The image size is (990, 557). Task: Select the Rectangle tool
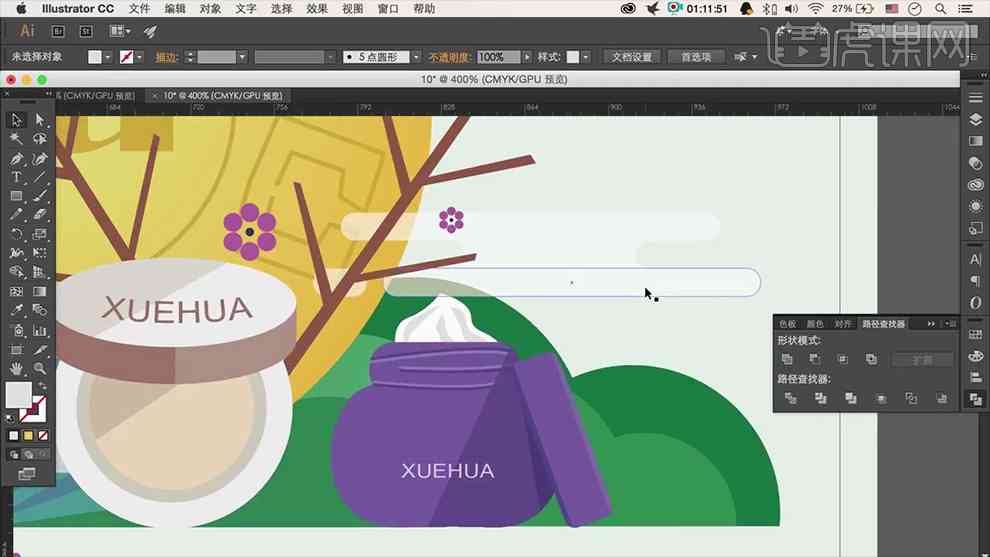[x=16, y=196]
